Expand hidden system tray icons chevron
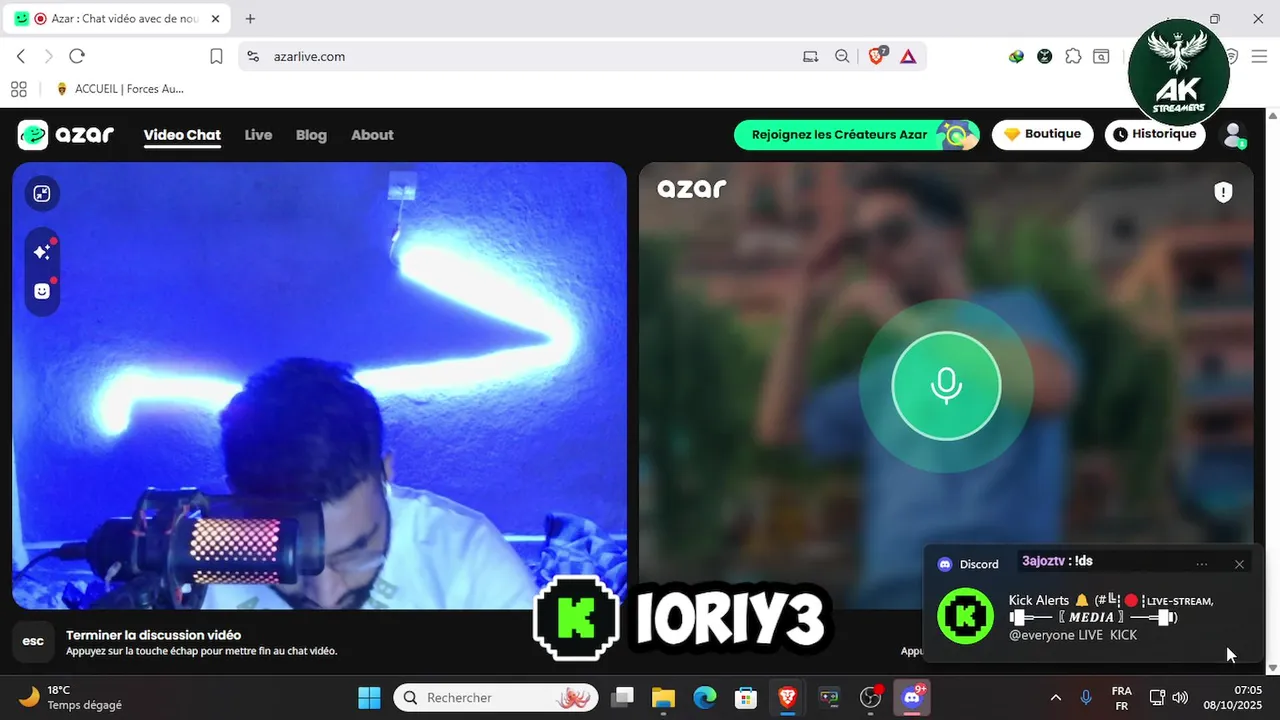 1056,697
